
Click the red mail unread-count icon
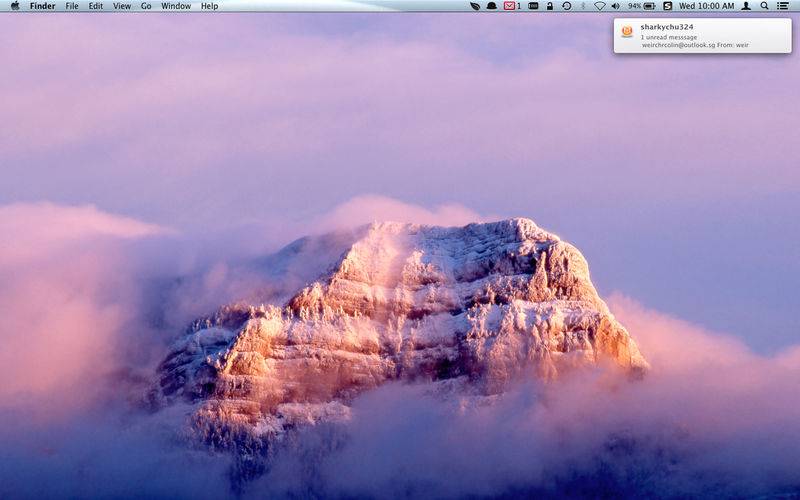[511, 6]
